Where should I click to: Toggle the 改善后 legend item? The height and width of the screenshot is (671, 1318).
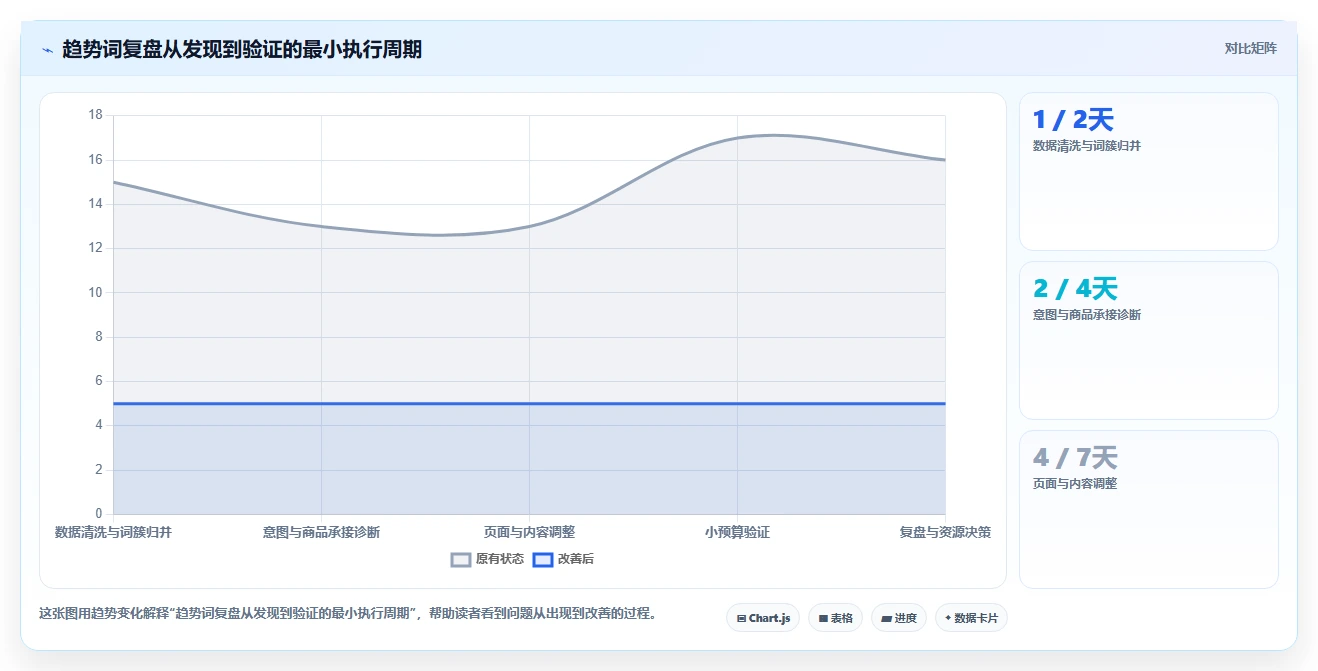563,559
